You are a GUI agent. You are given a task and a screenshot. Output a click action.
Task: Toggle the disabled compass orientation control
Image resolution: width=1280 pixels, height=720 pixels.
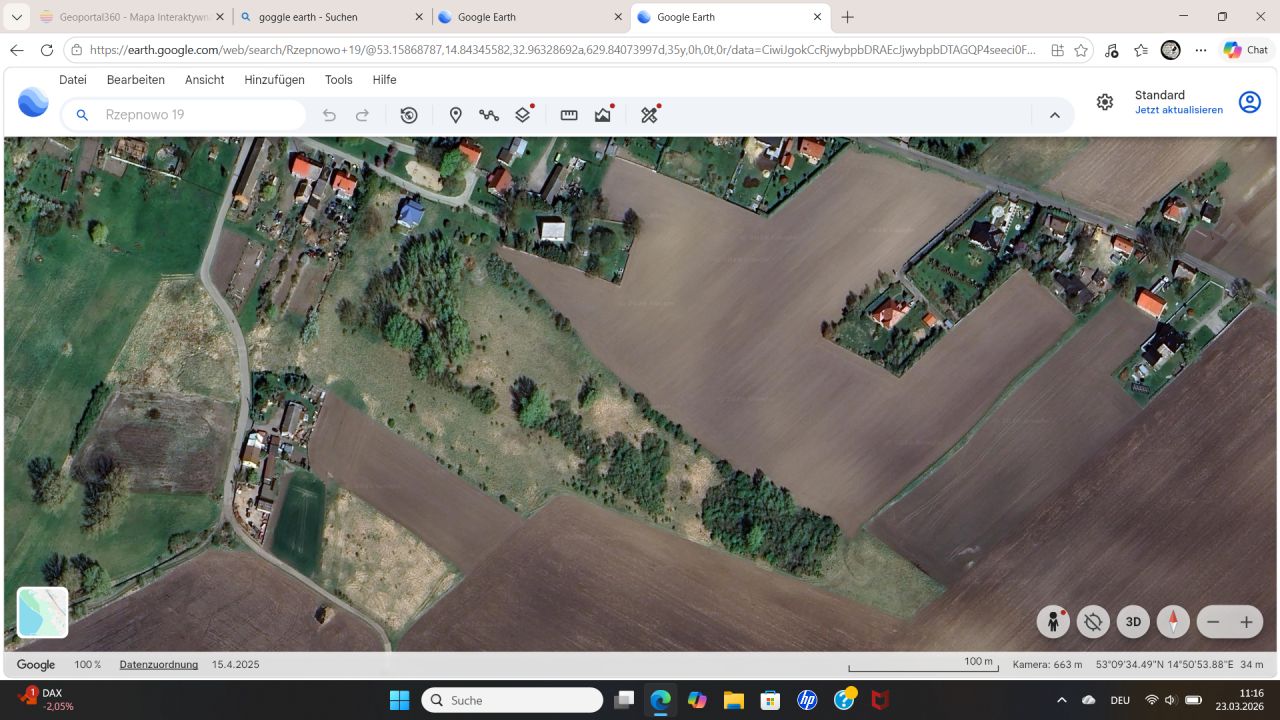pos(1093,621)
